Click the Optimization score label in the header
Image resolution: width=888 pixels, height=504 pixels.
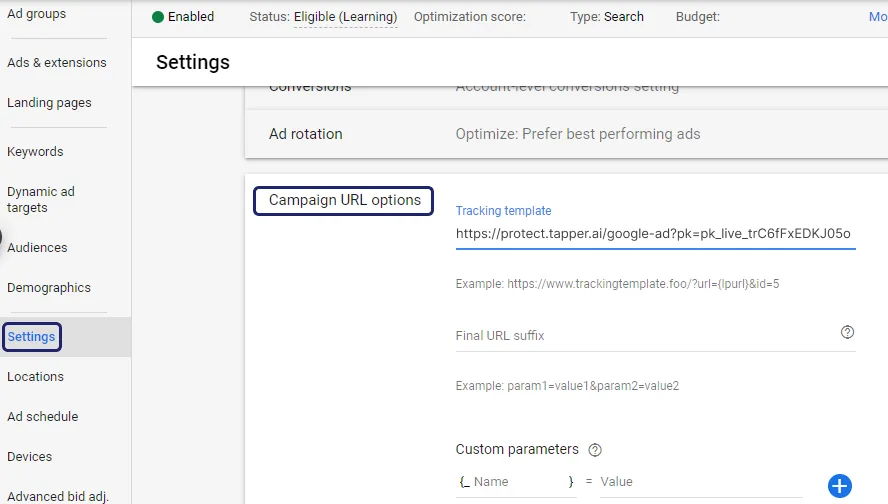click(469, 17)
